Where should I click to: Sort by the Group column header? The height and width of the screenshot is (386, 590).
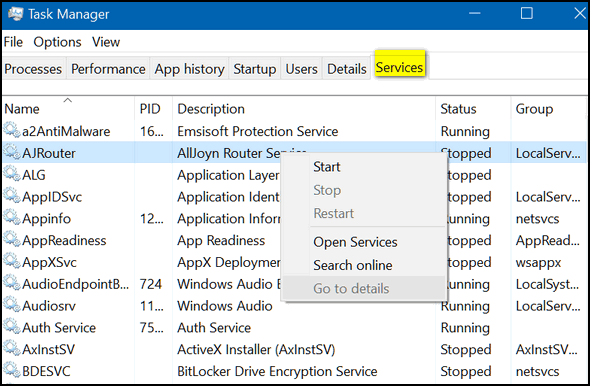pyautogui.click(x=549, y=109)
